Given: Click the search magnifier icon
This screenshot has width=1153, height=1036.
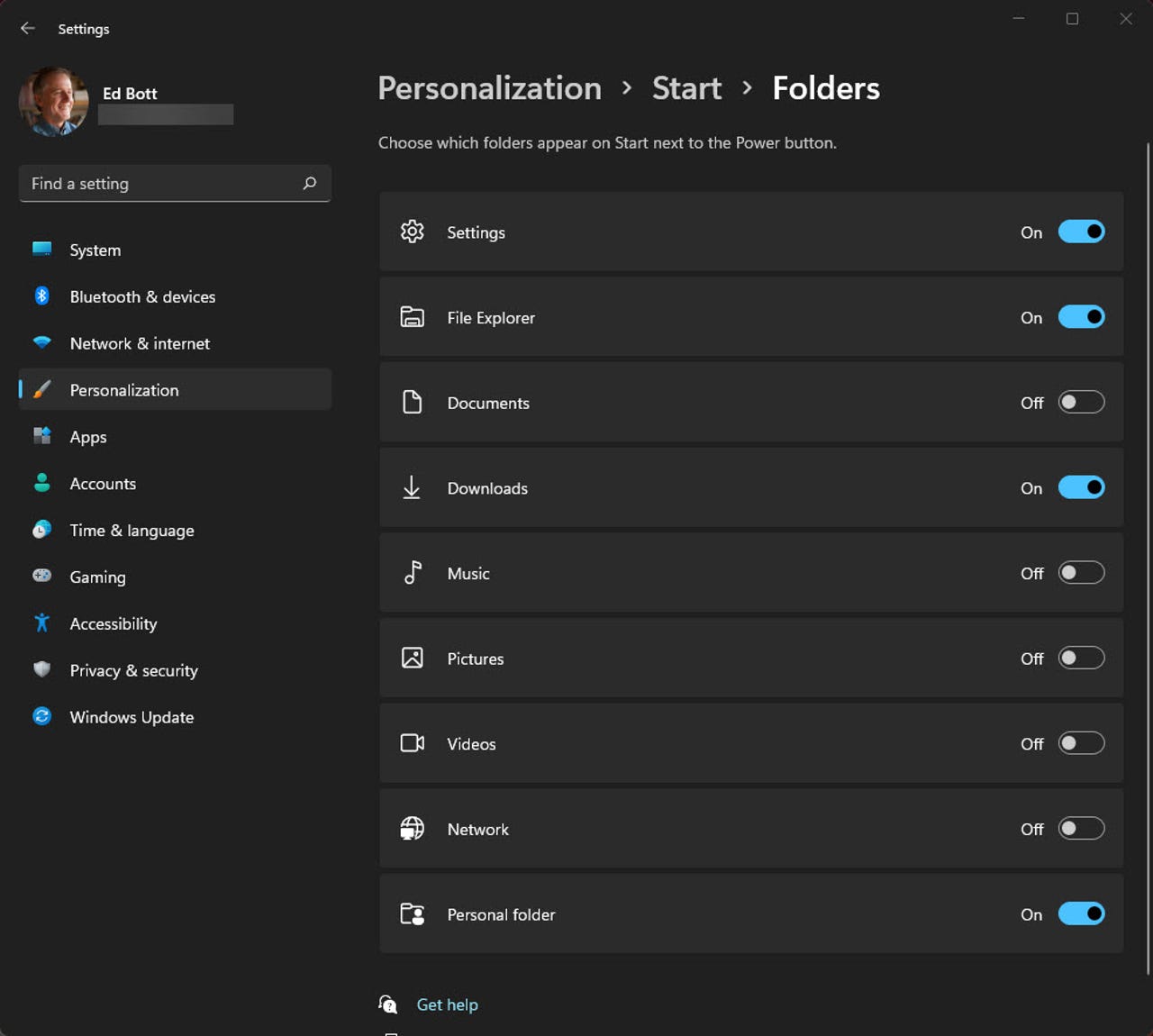Looking at the screenshot, I should pyautogui.click(x=310, y=184).
